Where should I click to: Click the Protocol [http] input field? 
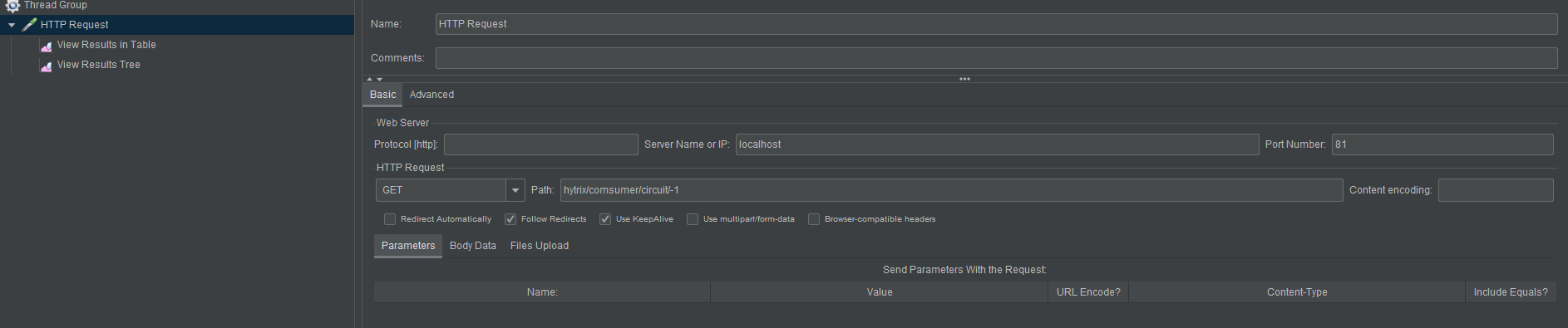541,144
